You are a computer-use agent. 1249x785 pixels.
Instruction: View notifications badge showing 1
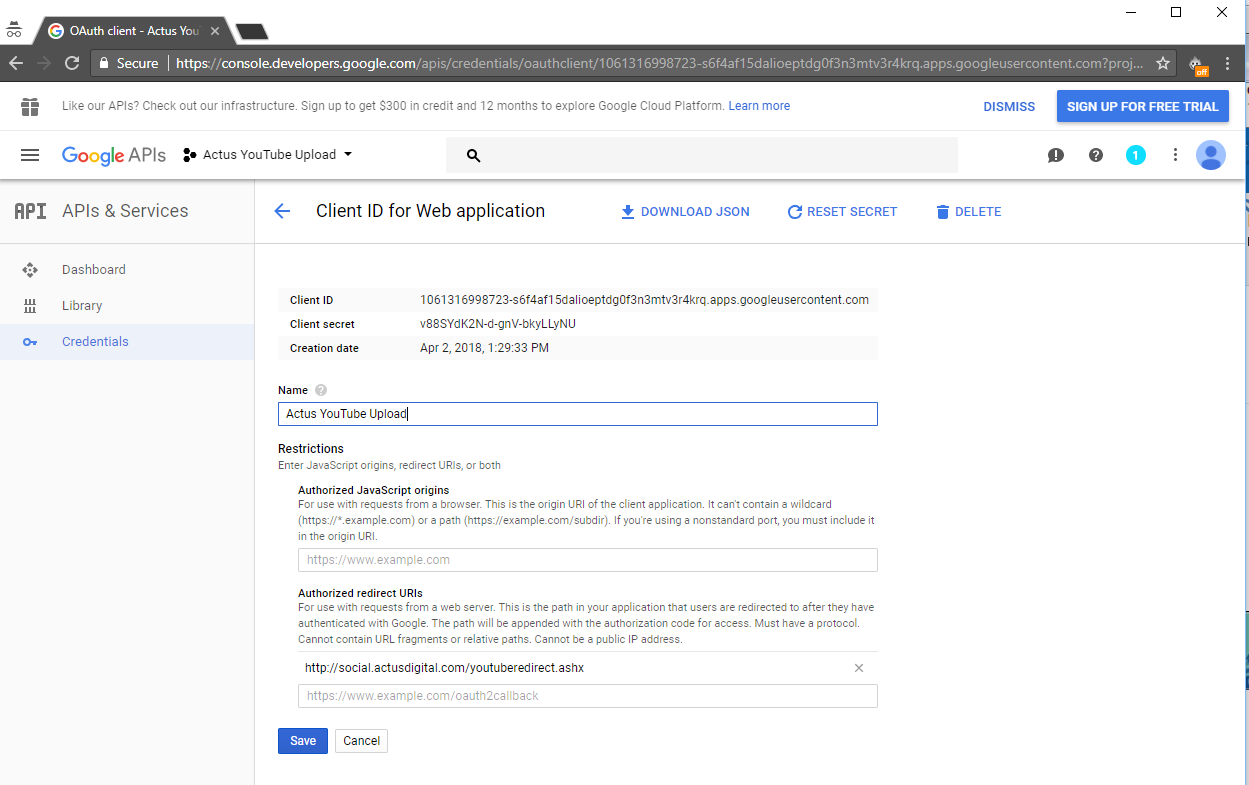pyautogui.click(x=1135, y=155)
